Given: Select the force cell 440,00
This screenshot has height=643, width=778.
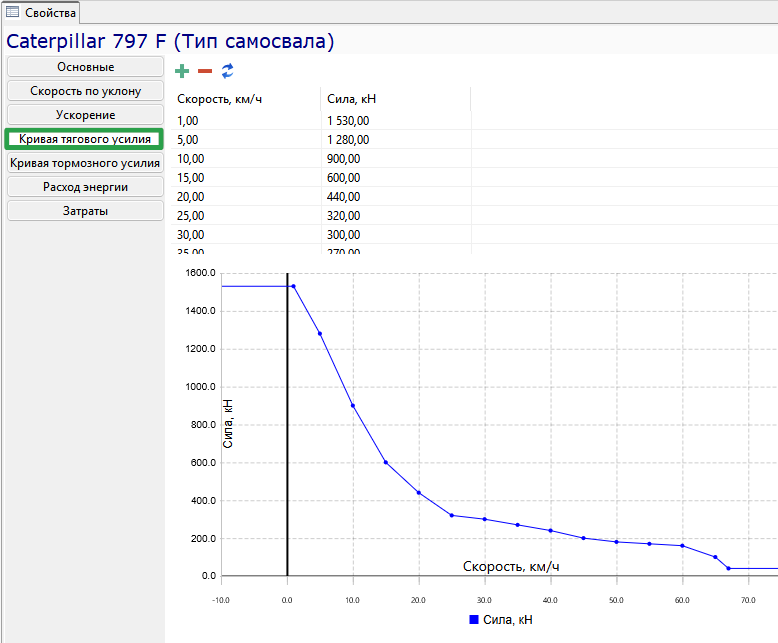Looking at the screenshot, I should [396, 196].
